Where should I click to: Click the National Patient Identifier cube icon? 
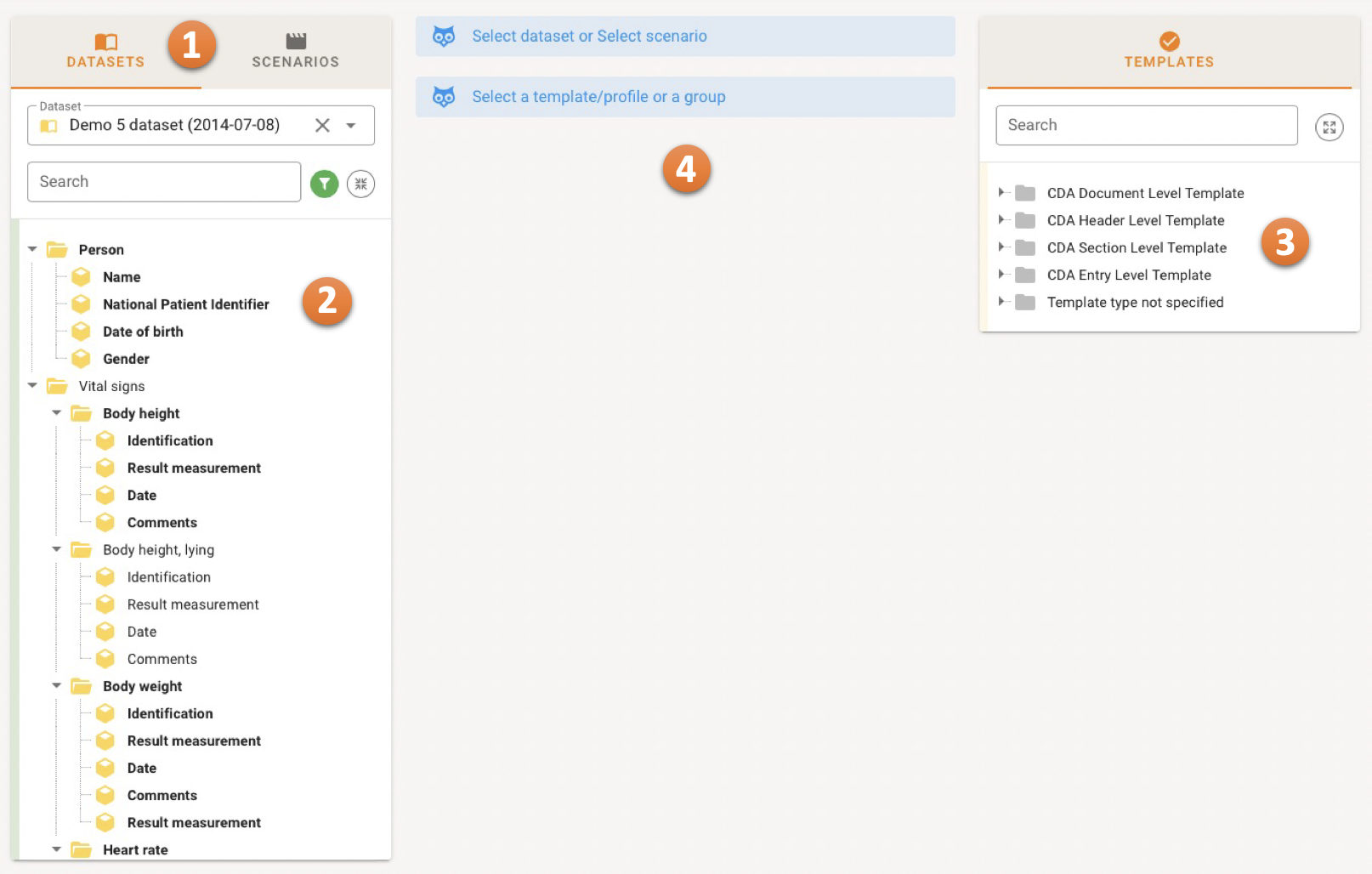(x=82, y=304)
